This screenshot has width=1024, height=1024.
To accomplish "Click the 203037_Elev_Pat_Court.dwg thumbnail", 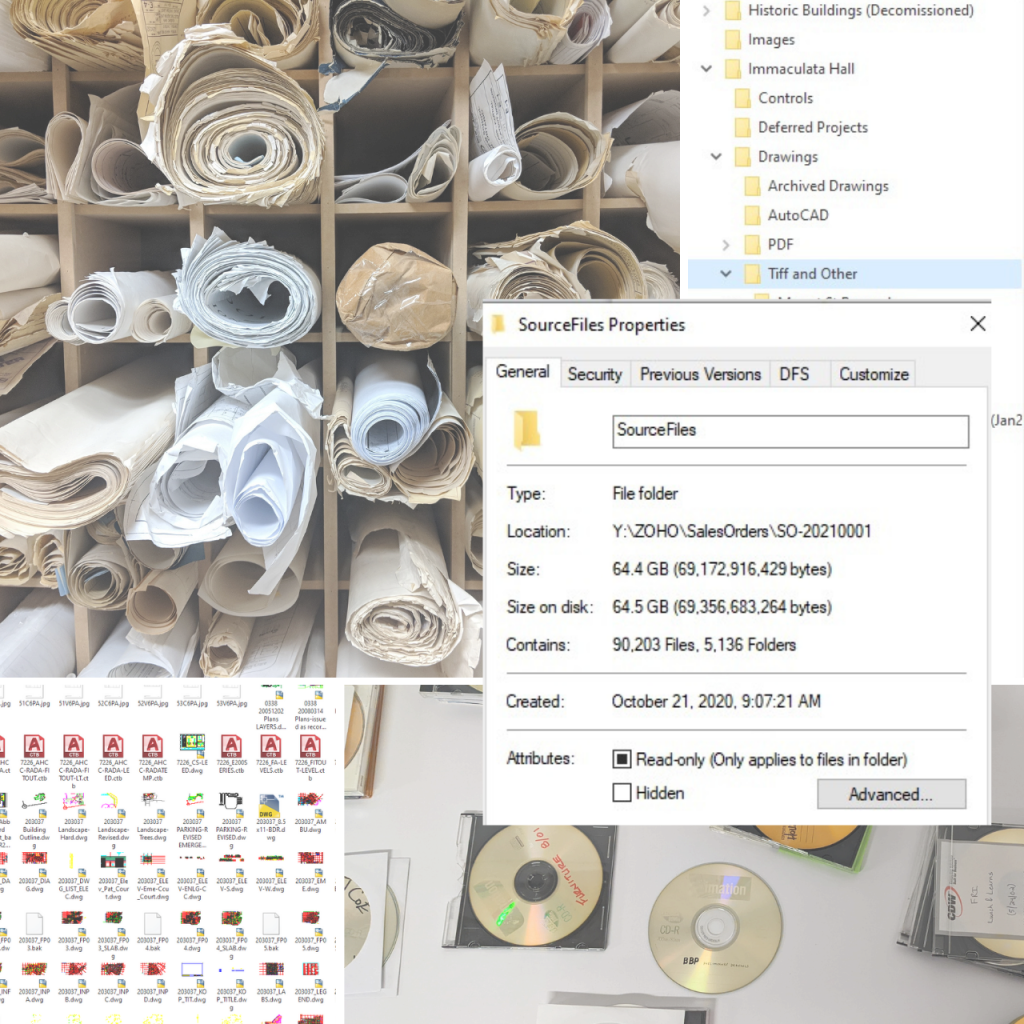I will [113, 860].
